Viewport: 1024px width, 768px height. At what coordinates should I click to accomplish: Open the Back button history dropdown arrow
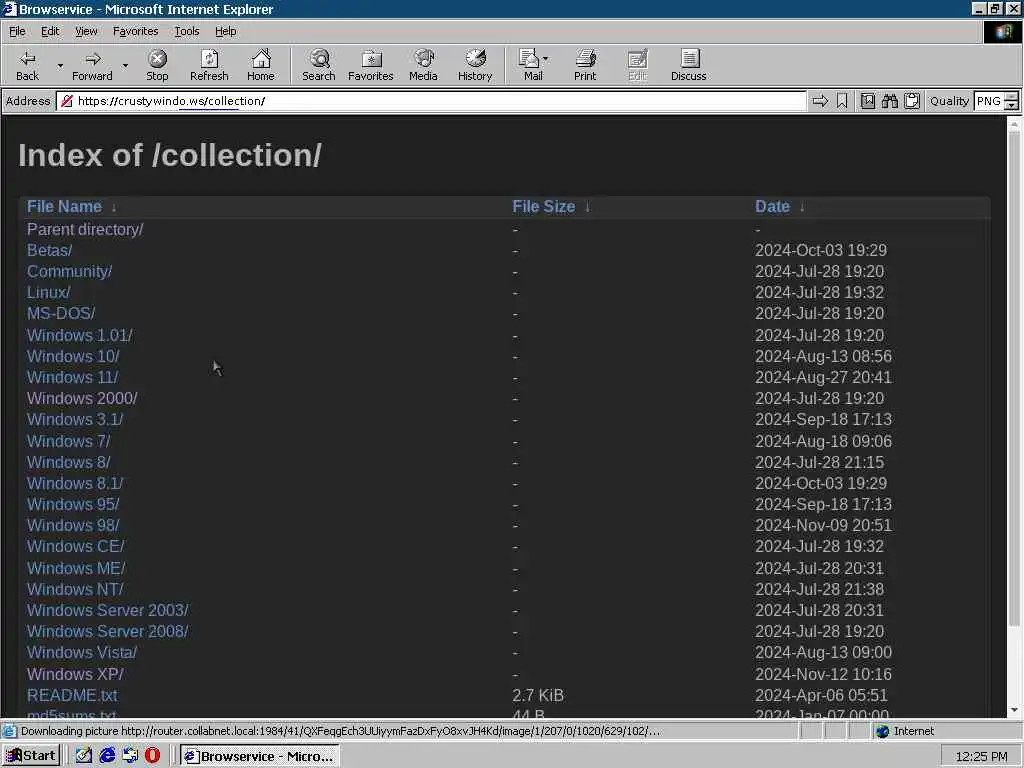60,66
